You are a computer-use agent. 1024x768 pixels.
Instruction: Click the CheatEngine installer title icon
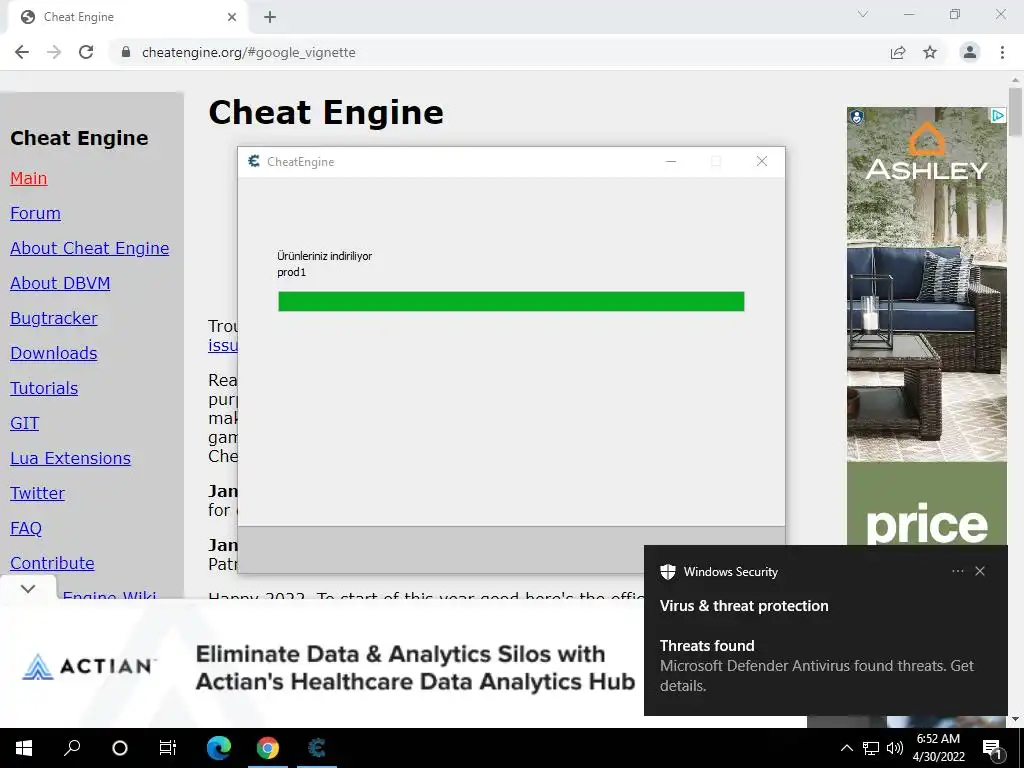[254, 161]
